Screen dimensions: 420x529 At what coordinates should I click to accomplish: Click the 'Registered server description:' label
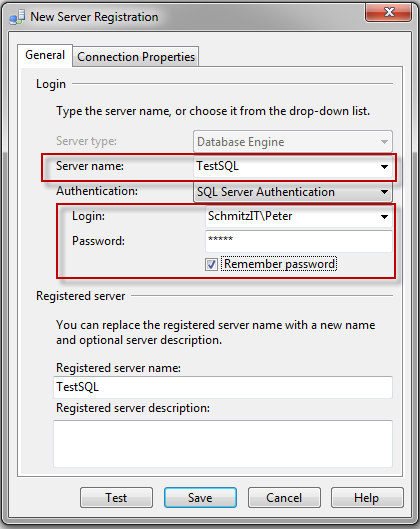point(133,408)
